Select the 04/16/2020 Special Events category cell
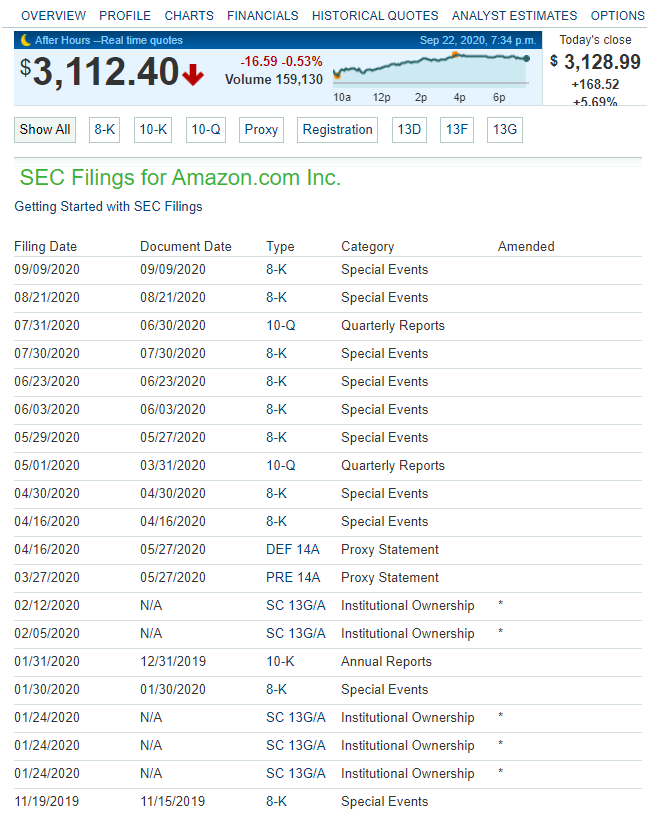 point(385,522)
